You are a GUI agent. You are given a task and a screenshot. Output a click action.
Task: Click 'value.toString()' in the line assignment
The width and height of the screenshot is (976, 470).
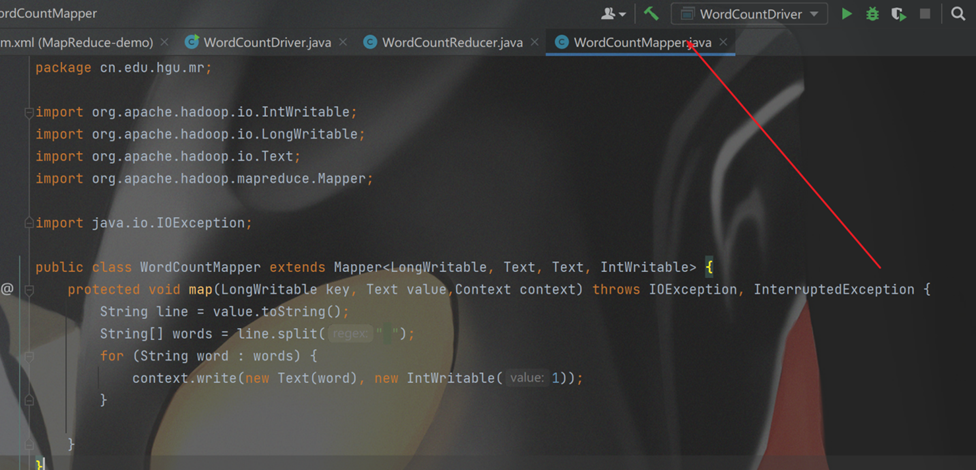tap(278, 311)
